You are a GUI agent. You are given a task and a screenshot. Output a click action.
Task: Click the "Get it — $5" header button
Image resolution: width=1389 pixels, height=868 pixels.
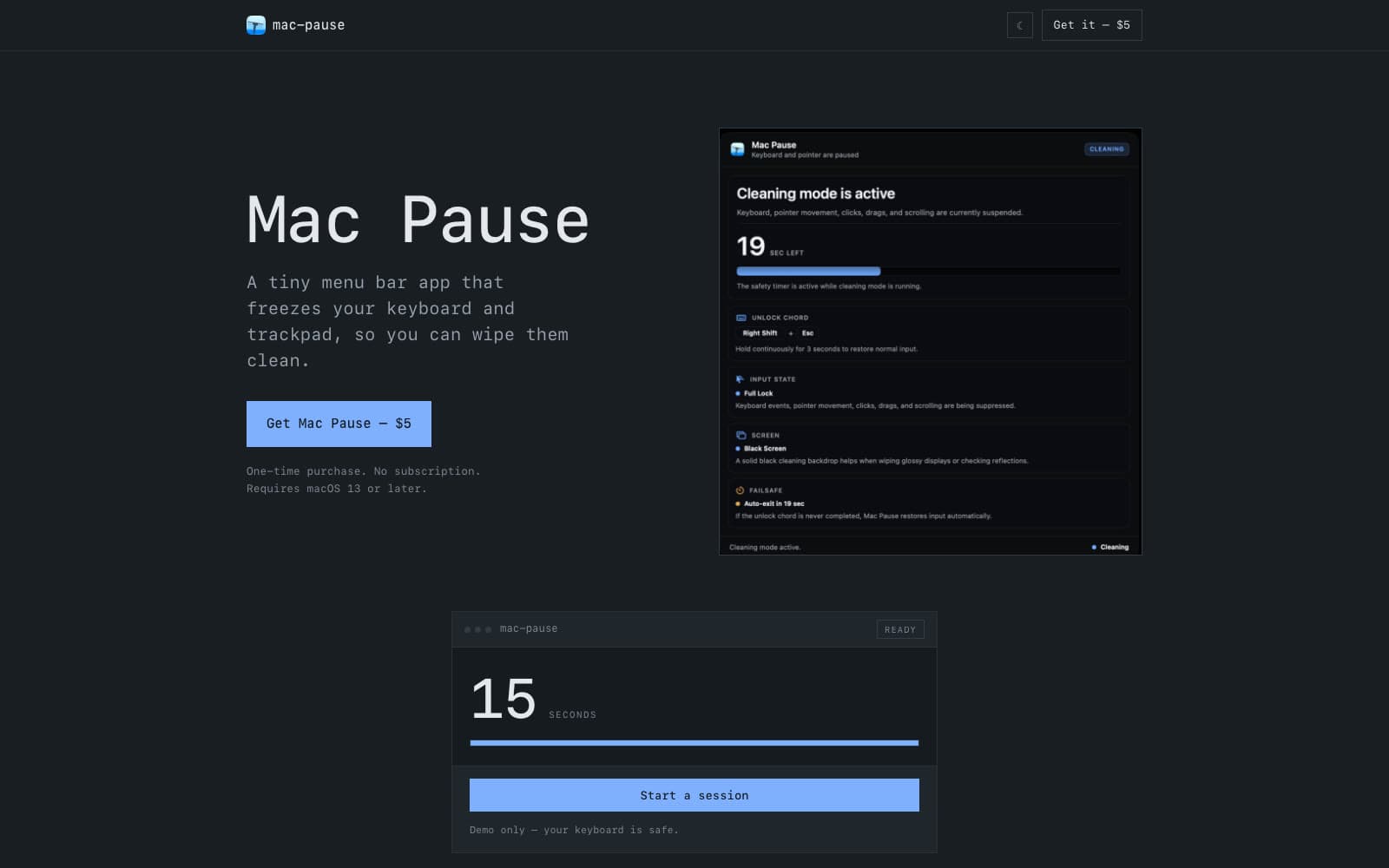[1091, 25]
